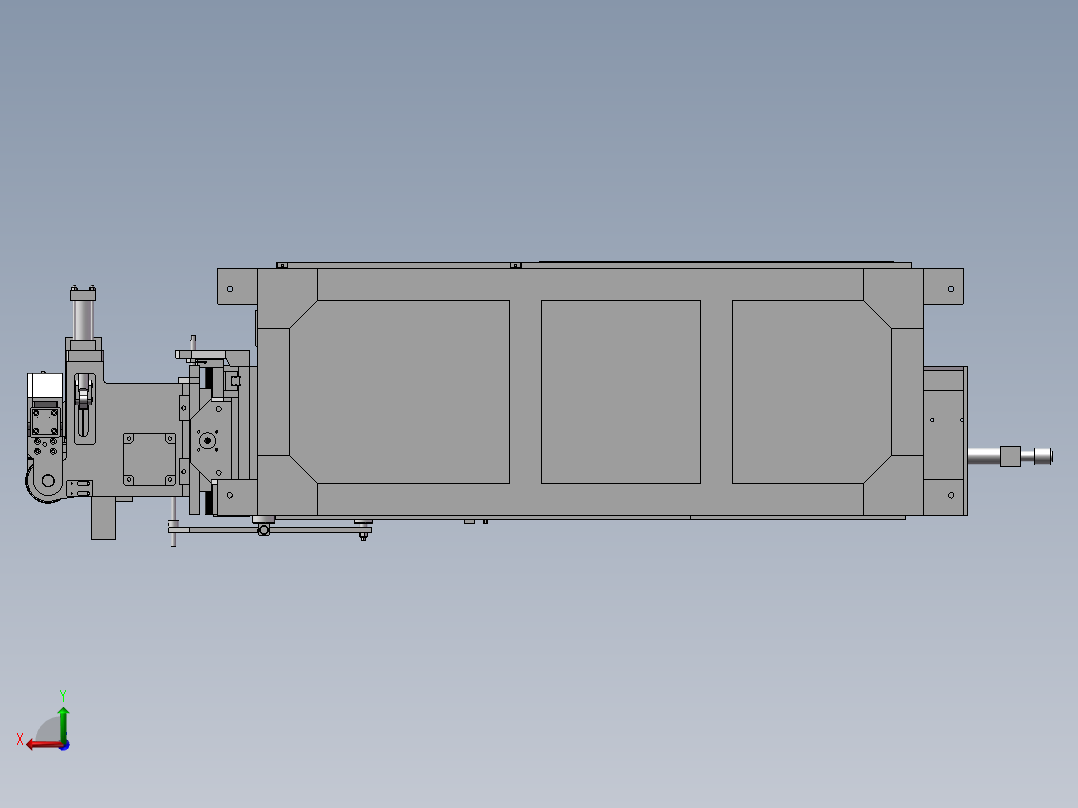
Task: Select the right end plate of the housing
Action: (x=944, y=440)
